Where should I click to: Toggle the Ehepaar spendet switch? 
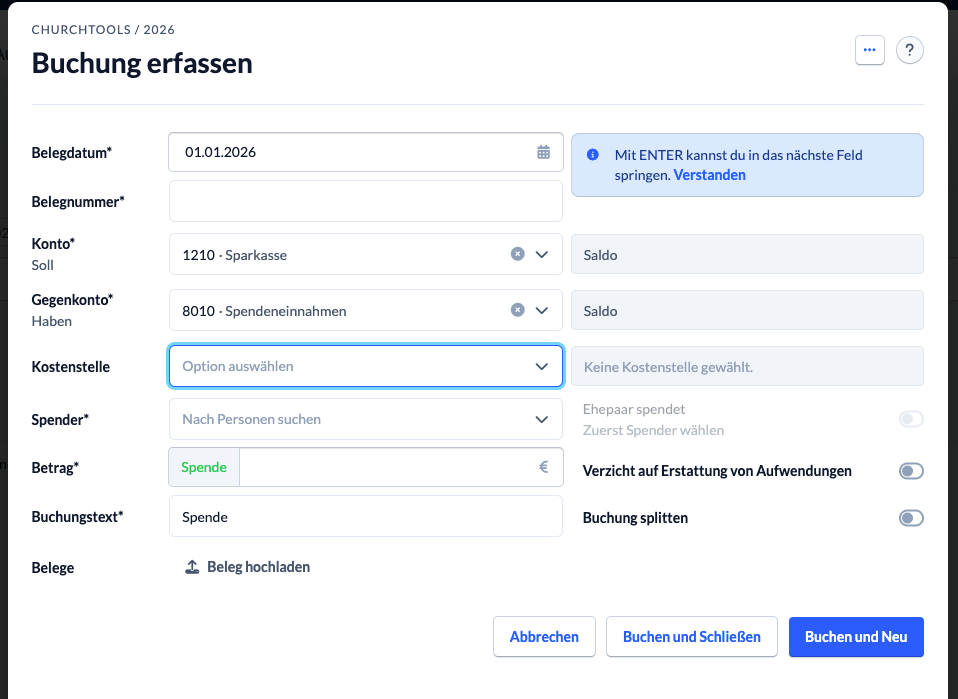point(910,419)
